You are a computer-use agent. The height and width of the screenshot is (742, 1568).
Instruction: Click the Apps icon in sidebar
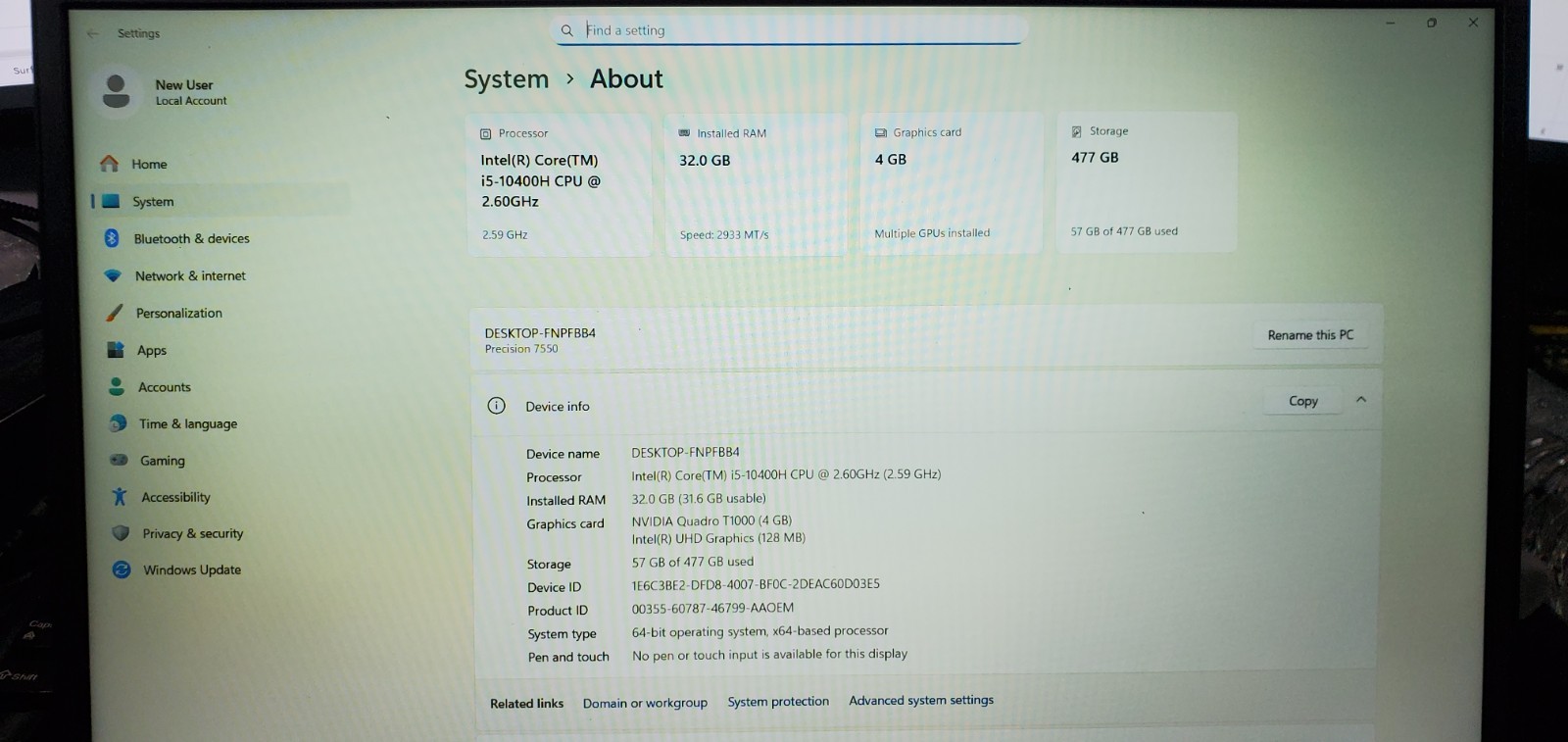click(116, 350)
